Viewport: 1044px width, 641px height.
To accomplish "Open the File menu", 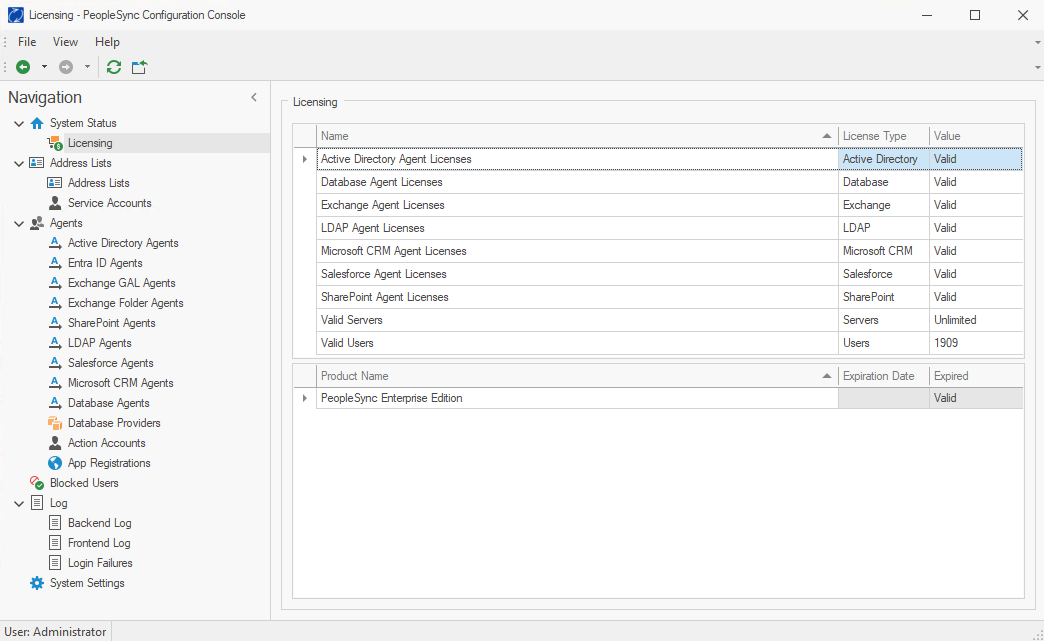I will click(x=27, y=42).
